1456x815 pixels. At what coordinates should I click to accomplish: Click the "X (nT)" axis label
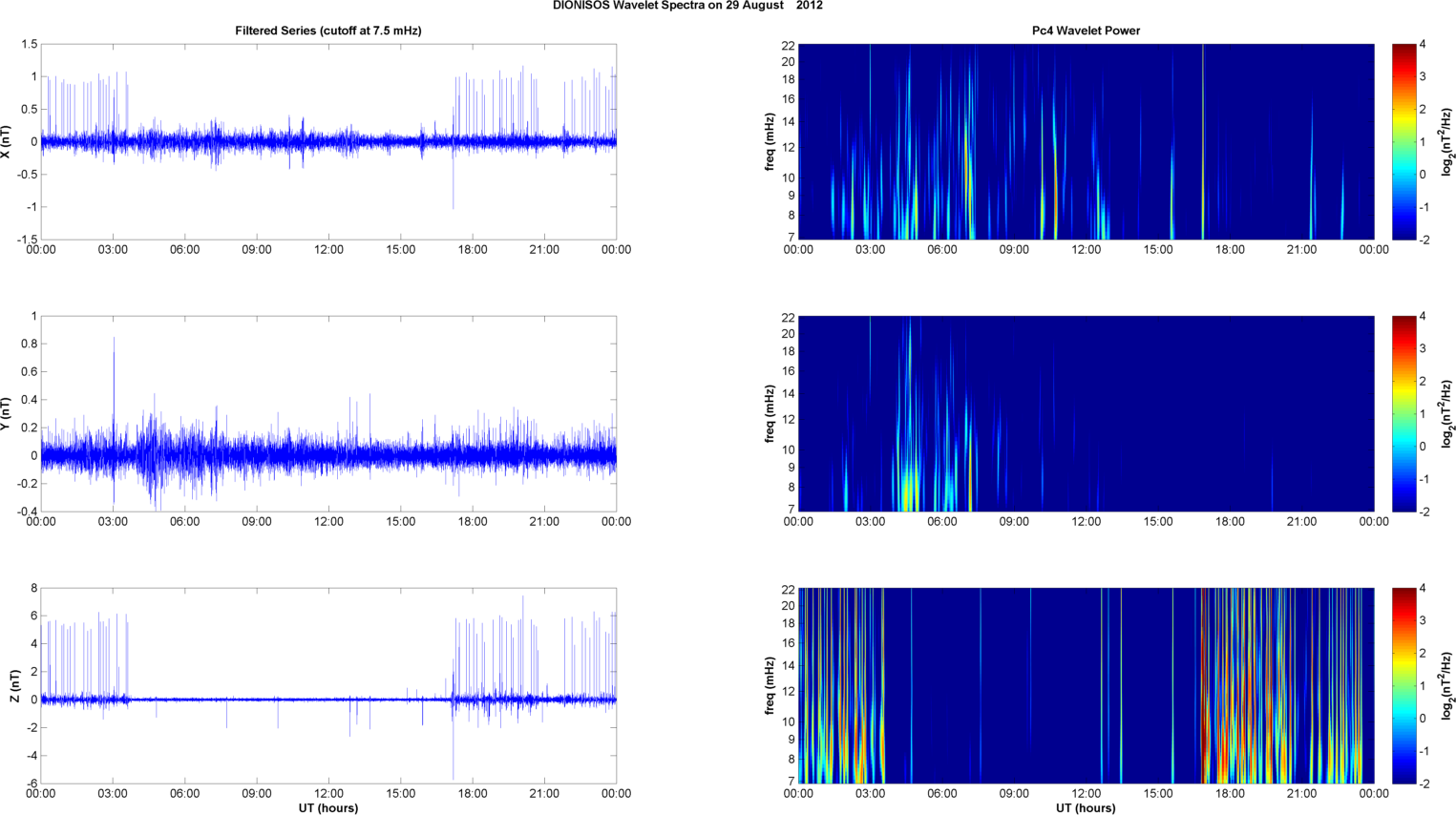tap(7, 141)
